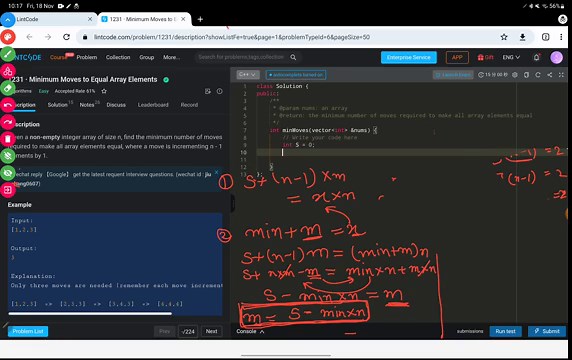
Task: Open the Group menu
Action: pyautogui.click(x=147, y=57)
